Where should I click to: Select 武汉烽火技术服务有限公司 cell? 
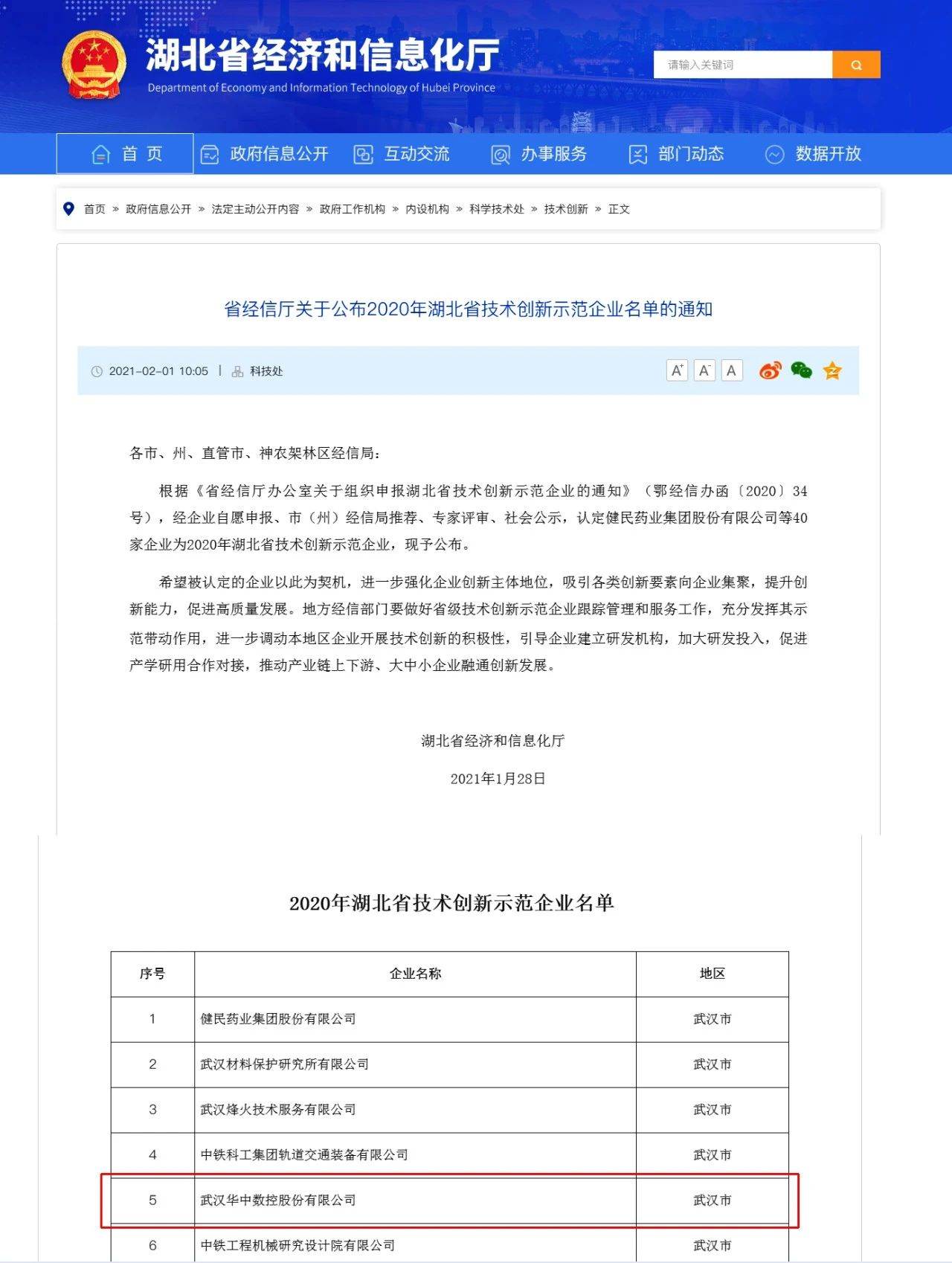[x=415, y=1110]
